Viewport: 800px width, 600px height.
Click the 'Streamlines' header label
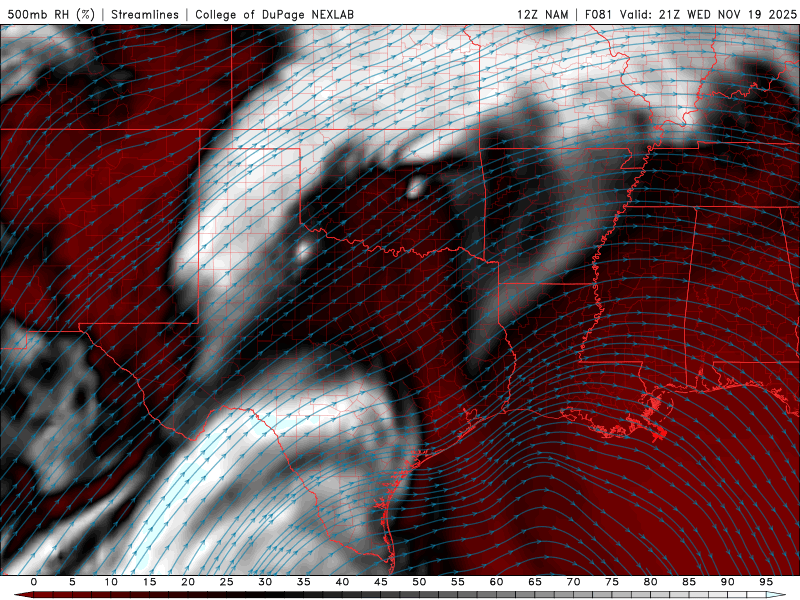145,14
